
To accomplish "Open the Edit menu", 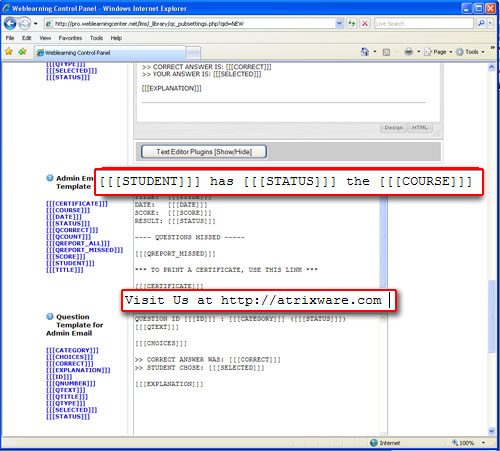I will click(x=27, y=38).
